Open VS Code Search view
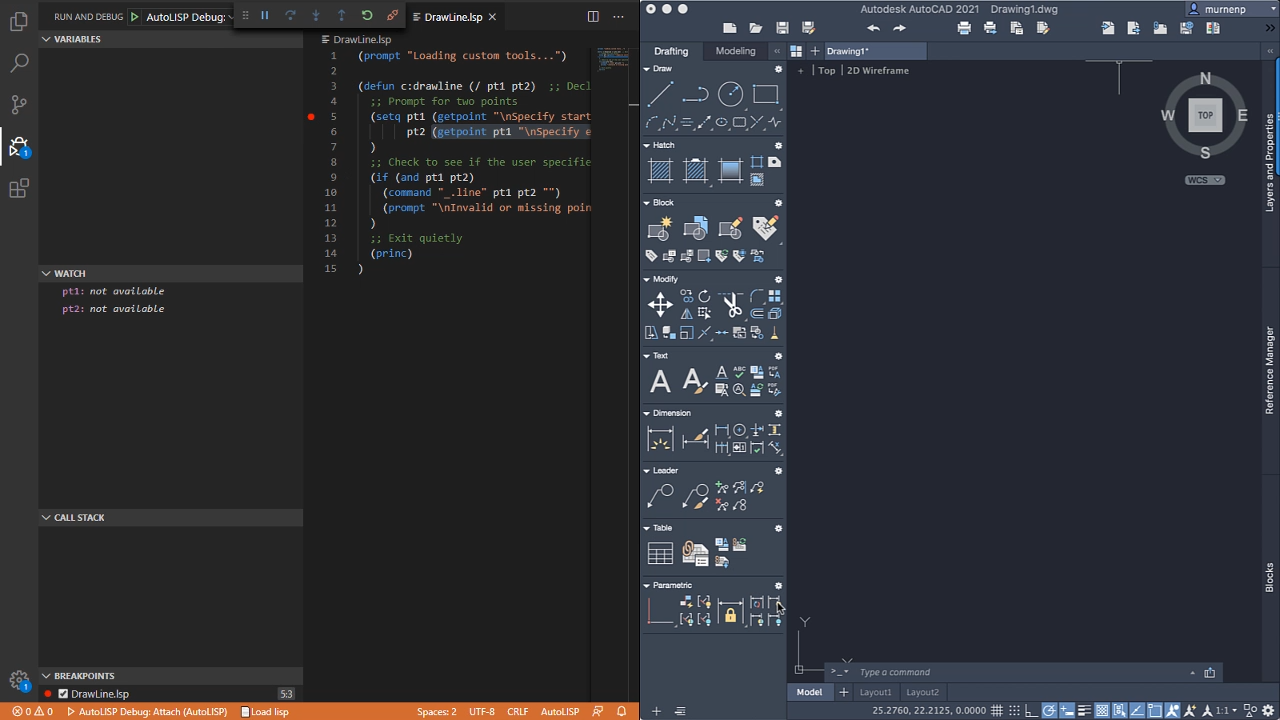The height and width of the screenshot is (720, 1280). 19,62
